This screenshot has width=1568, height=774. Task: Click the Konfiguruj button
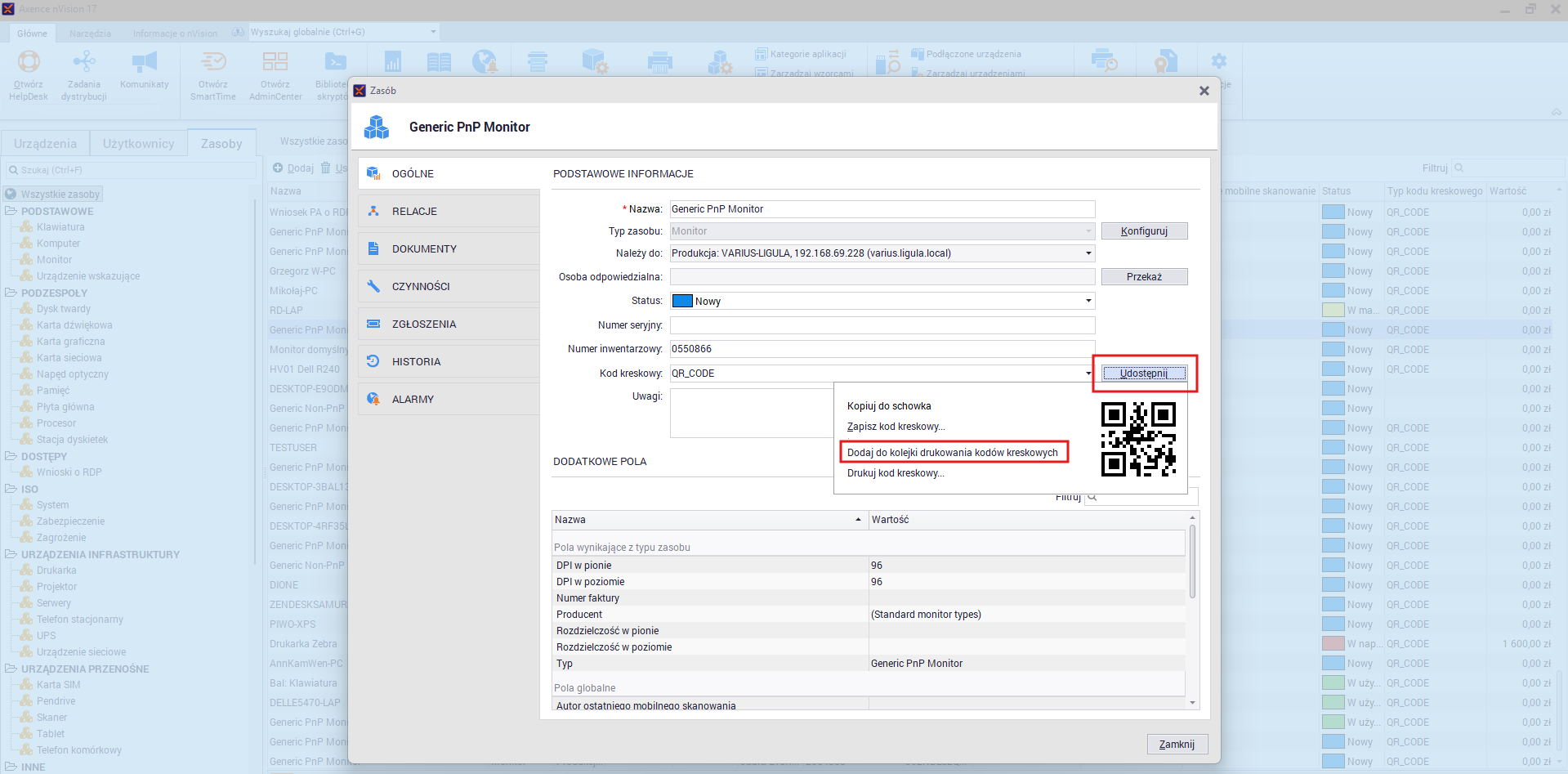[x=1144, y=231]
